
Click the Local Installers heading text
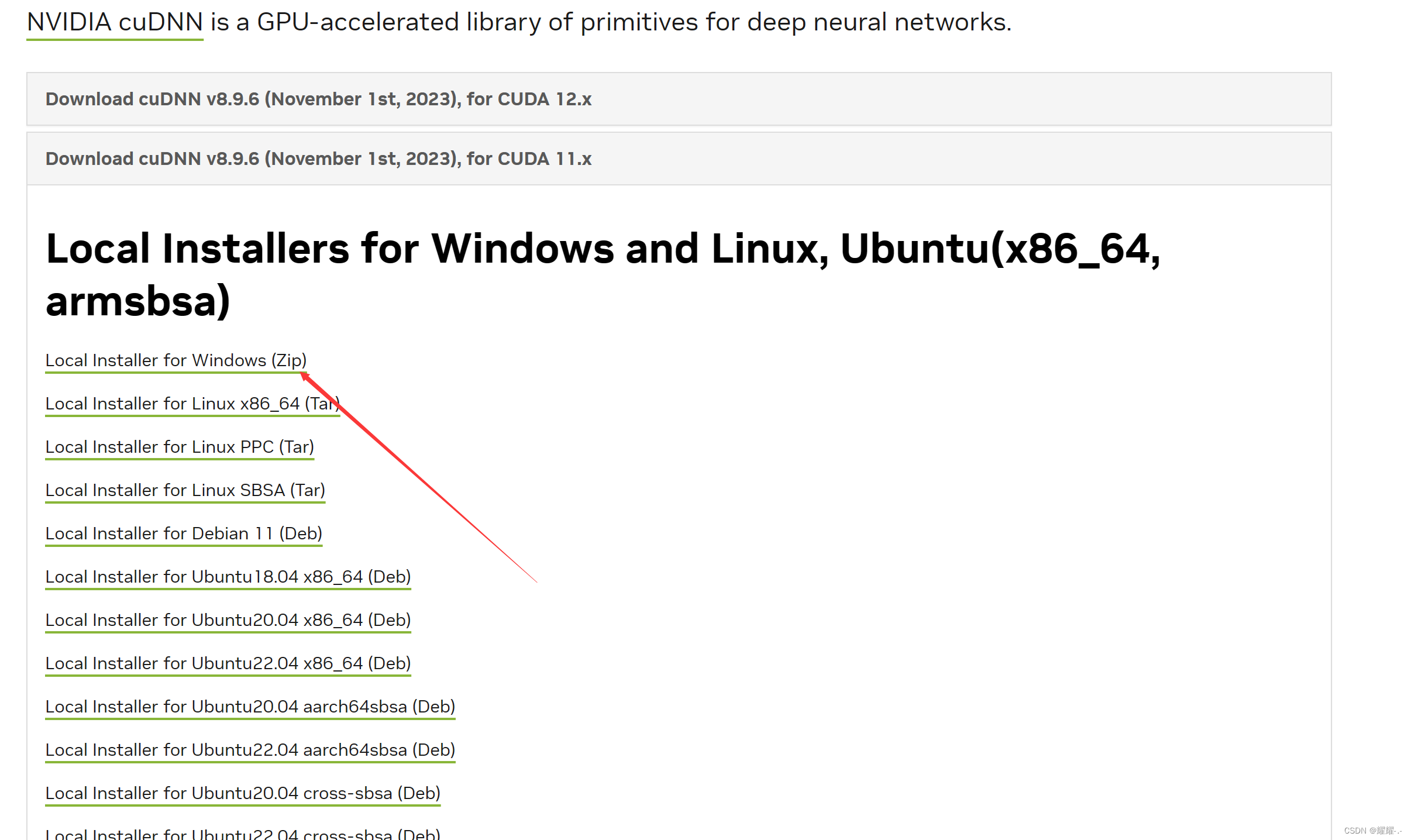coord(603,249)
